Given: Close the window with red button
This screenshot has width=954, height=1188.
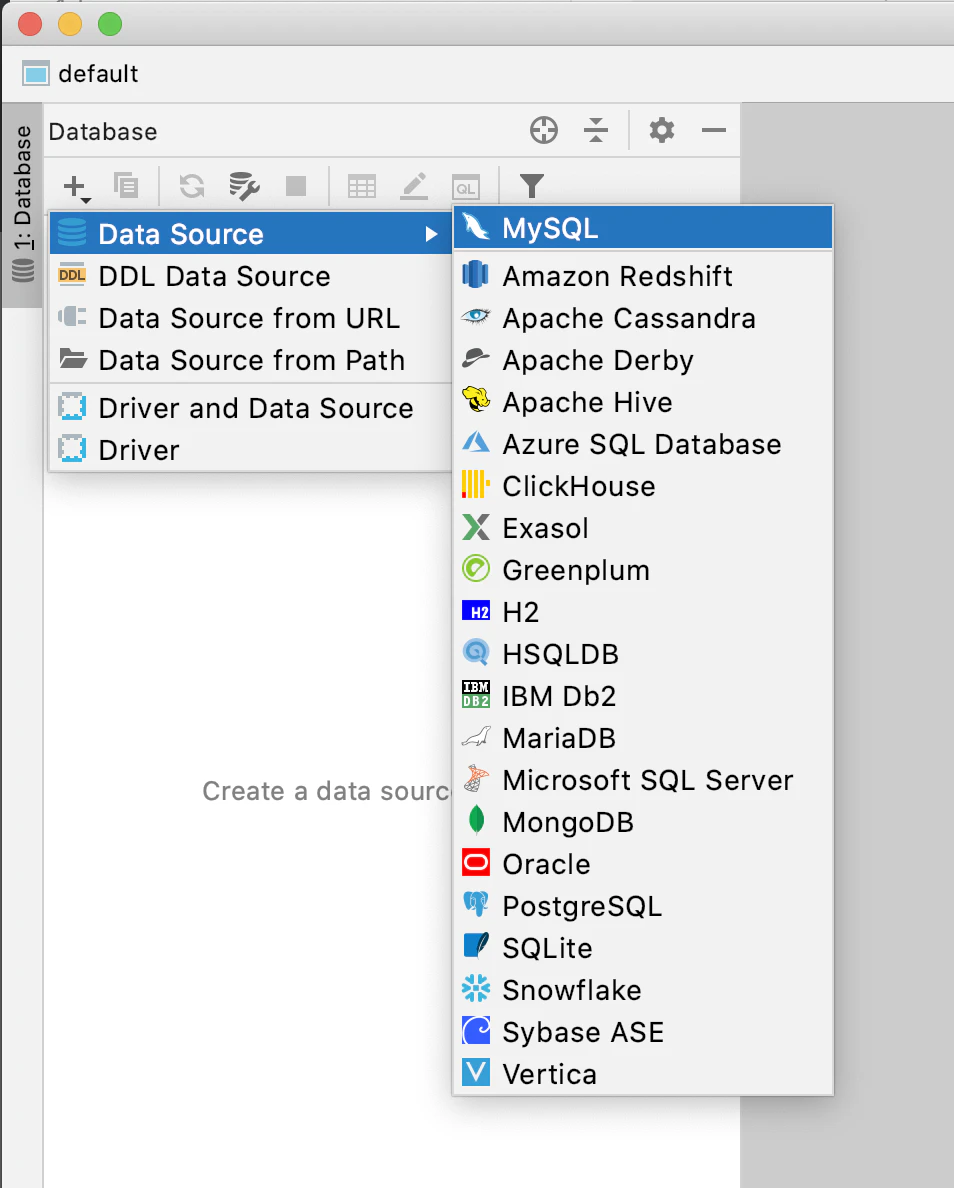Looking at the screenshot, I should coord(30,24).
